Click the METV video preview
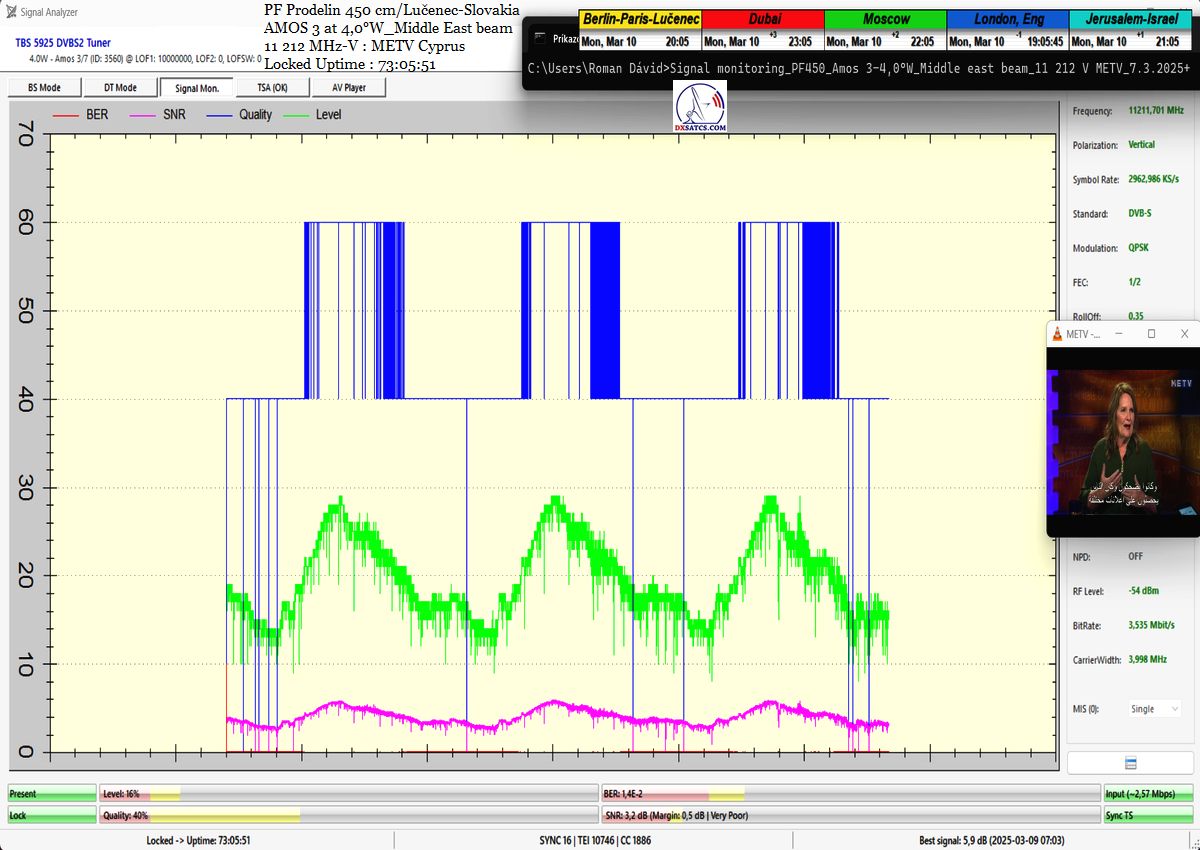 coord(1122,440)
